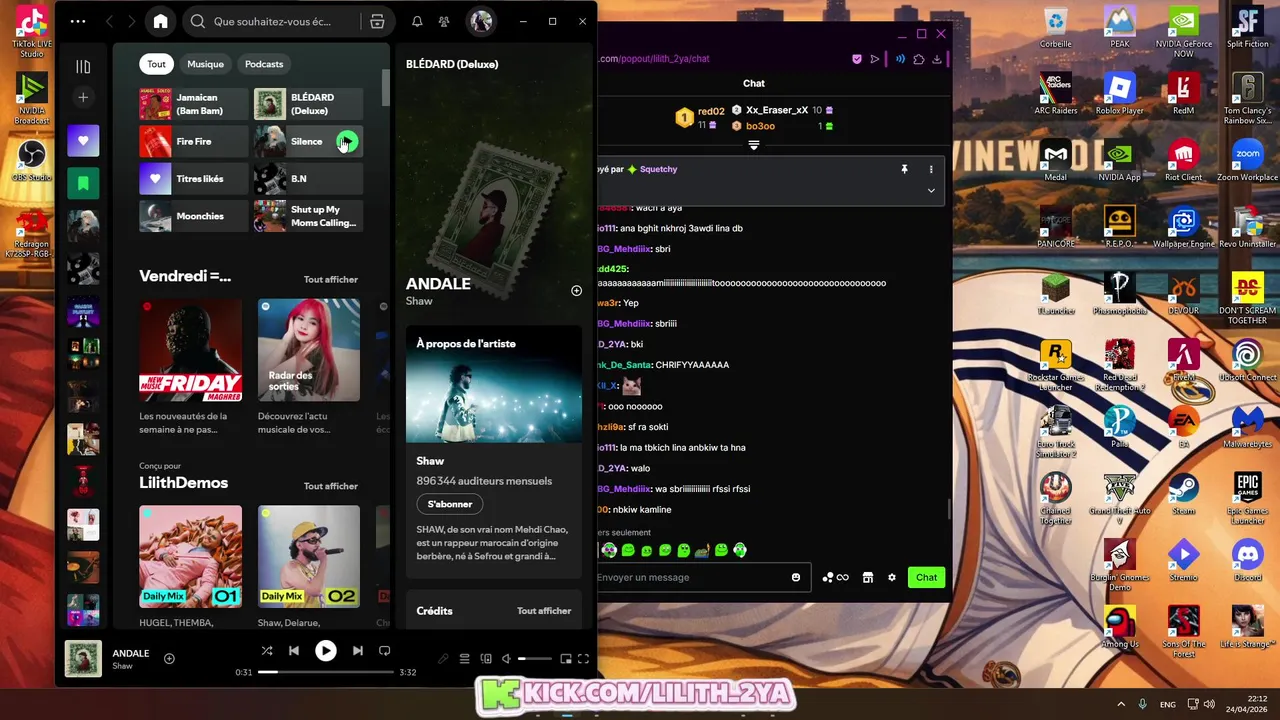Play Silence with green play button
The width and height of the screenshot is (1280, 720).
[346, 141]
